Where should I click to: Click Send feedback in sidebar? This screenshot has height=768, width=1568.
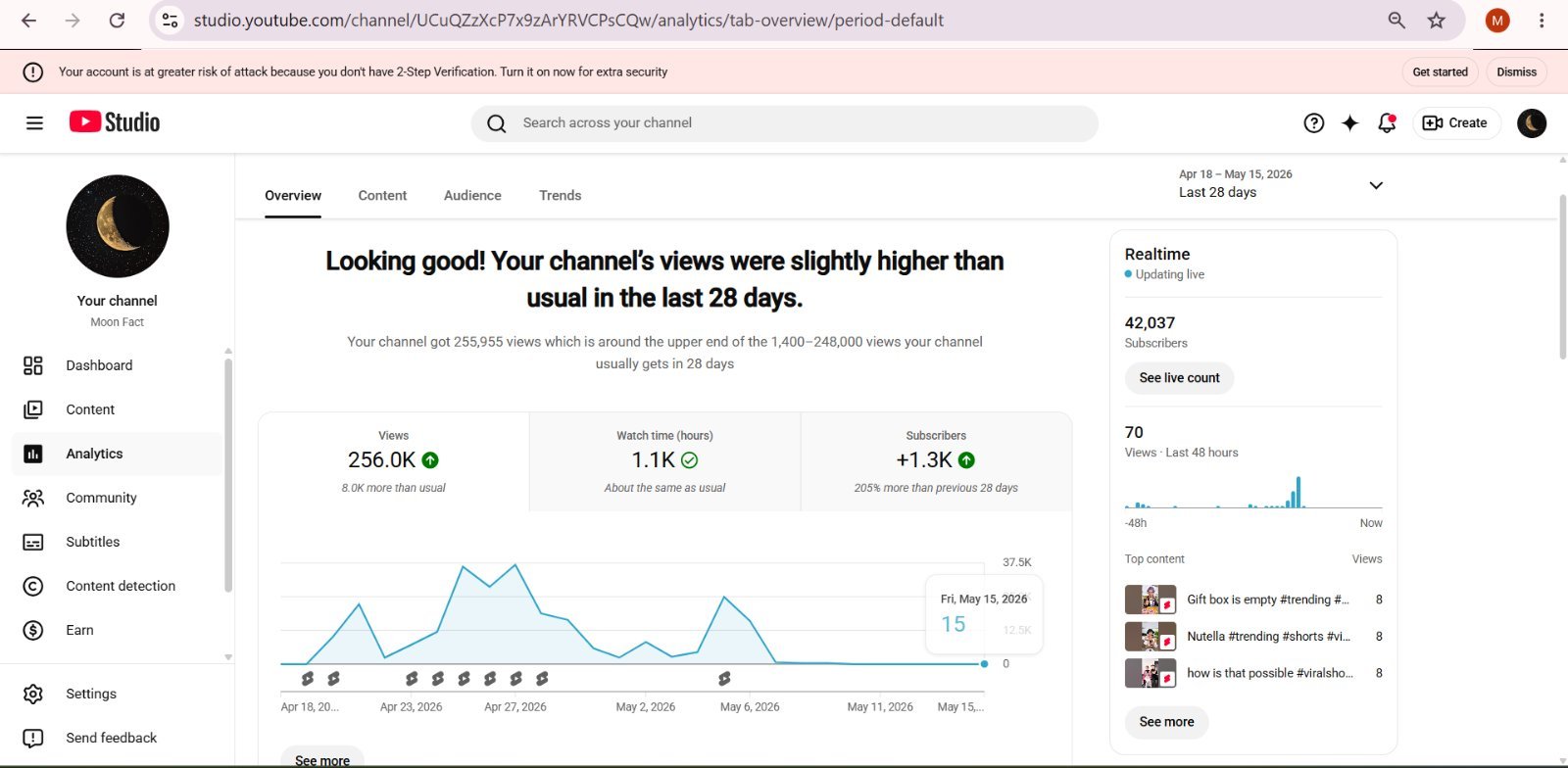pyautogui.click(x=118, y=738)
